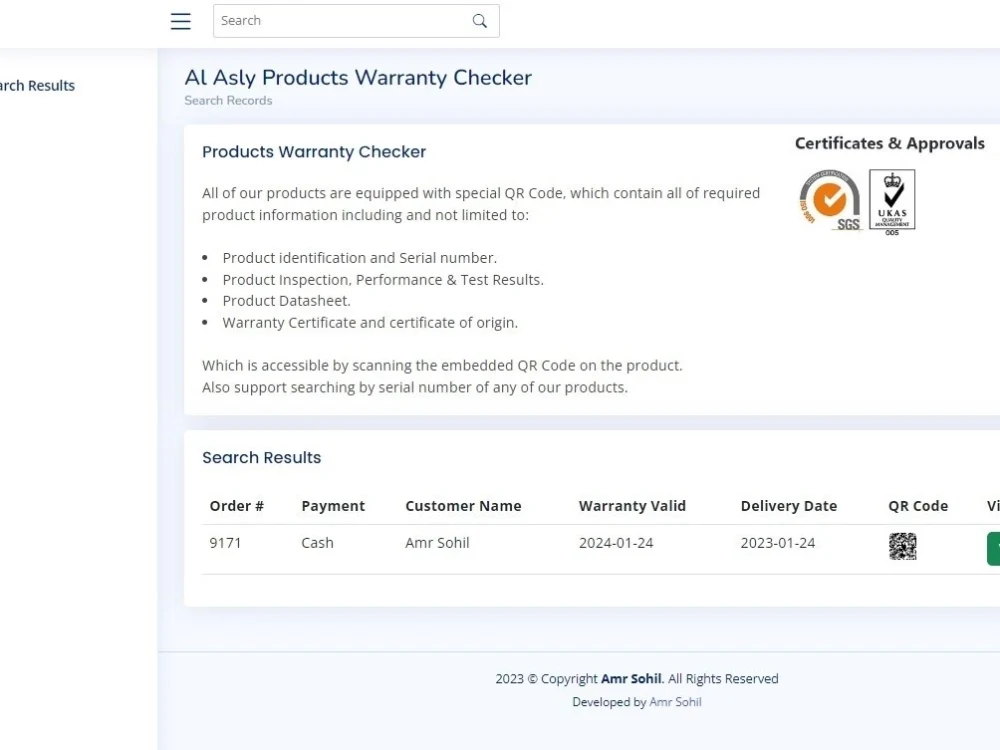The width and height of the screenshot is (1000, 750).
Task: Select the UKAS Quality Management logo
Action: (892, 199)
